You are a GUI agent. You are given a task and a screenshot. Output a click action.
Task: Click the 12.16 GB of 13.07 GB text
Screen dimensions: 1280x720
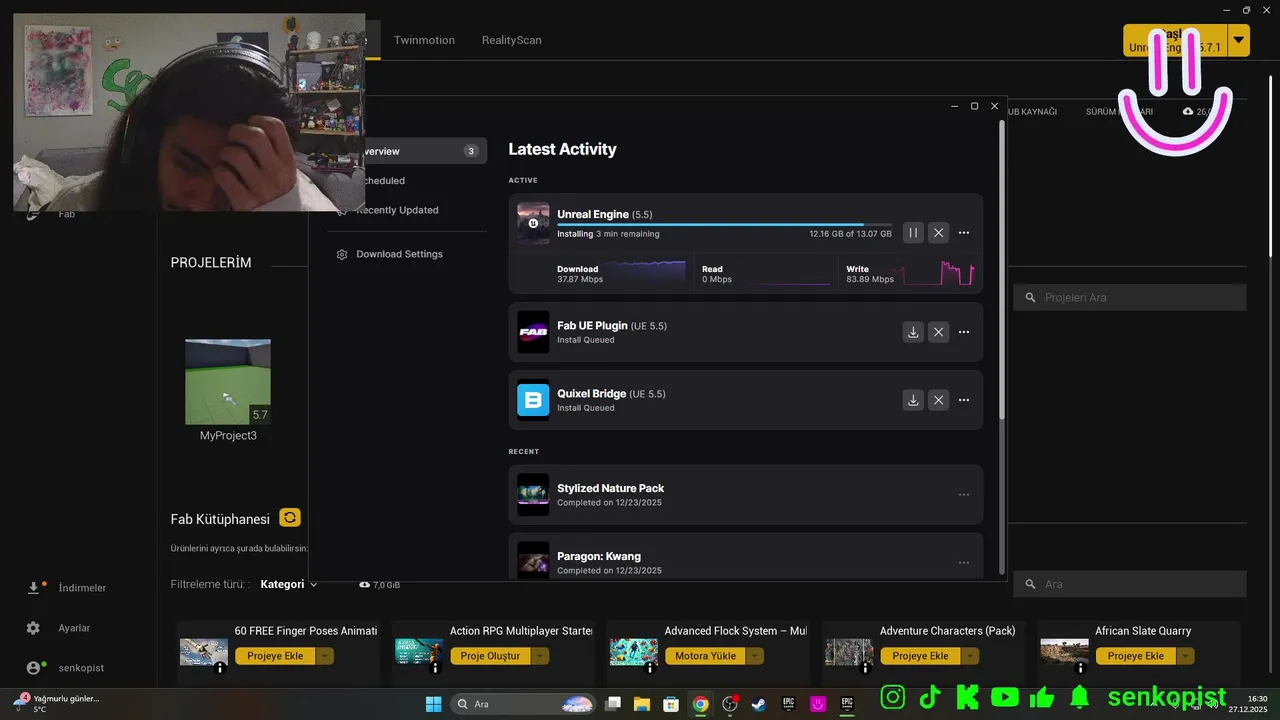[x=850, y=234]
